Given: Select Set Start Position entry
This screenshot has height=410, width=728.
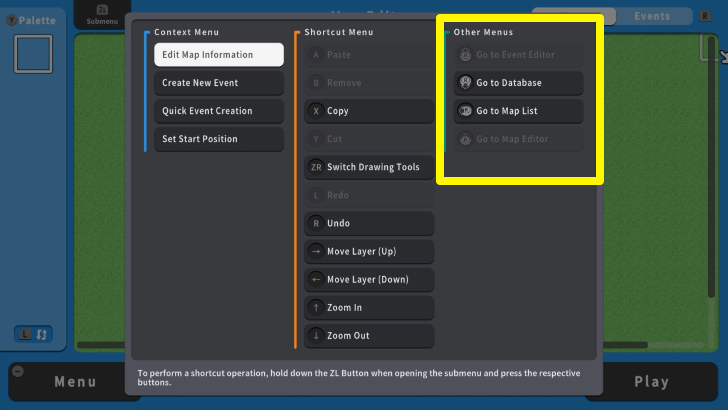Looking at the screenshot, I should 219,139.
